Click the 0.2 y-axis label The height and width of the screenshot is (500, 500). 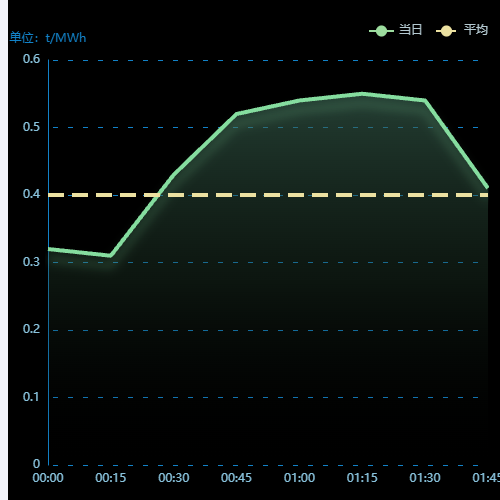click(x=31, y=329)
